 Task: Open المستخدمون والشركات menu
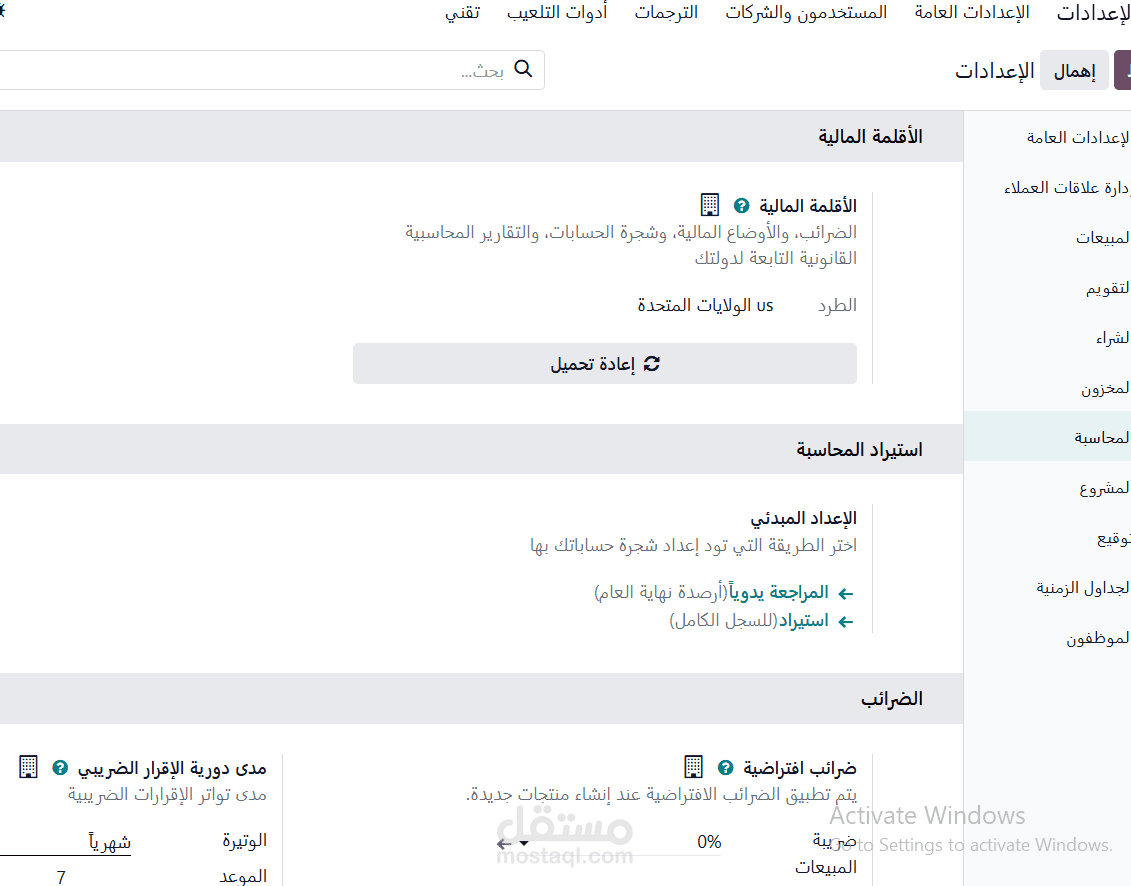point(806,12)
